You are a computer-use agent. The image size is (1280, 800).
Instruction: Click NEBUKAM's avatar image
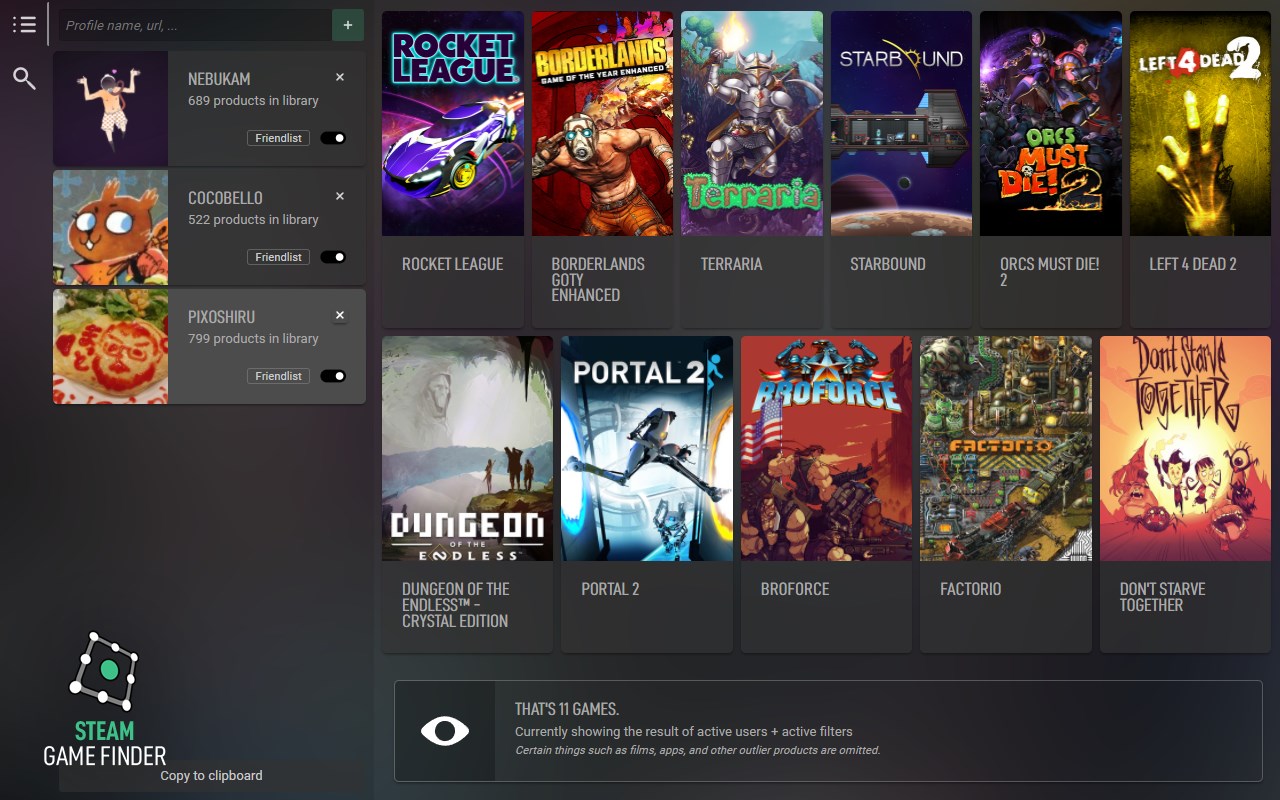pos(111,108)
